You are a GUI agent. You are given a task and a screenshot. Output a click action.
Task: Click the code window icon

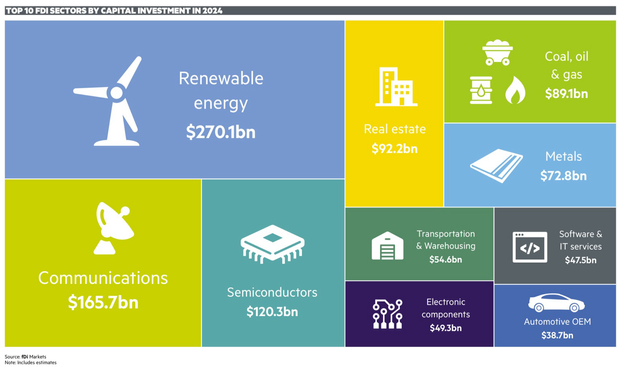pyautogui.click(x=530, y=247)
